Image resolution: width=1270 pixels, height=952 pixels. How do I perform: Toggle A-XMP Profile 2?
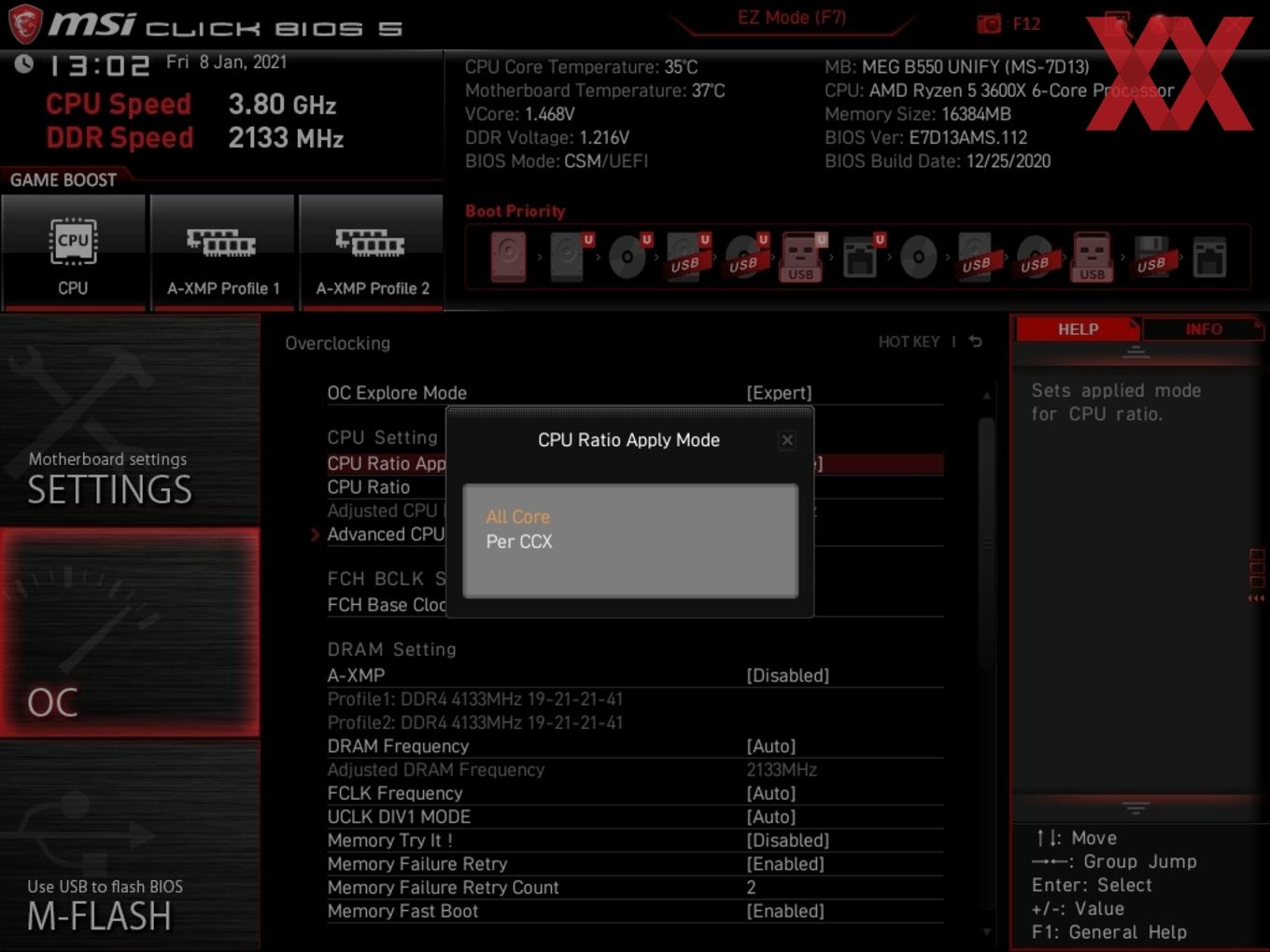tap(372, 252)
